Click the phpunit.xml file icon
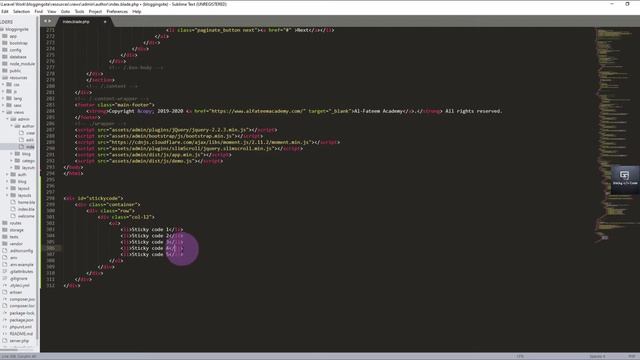 (5, 327)
